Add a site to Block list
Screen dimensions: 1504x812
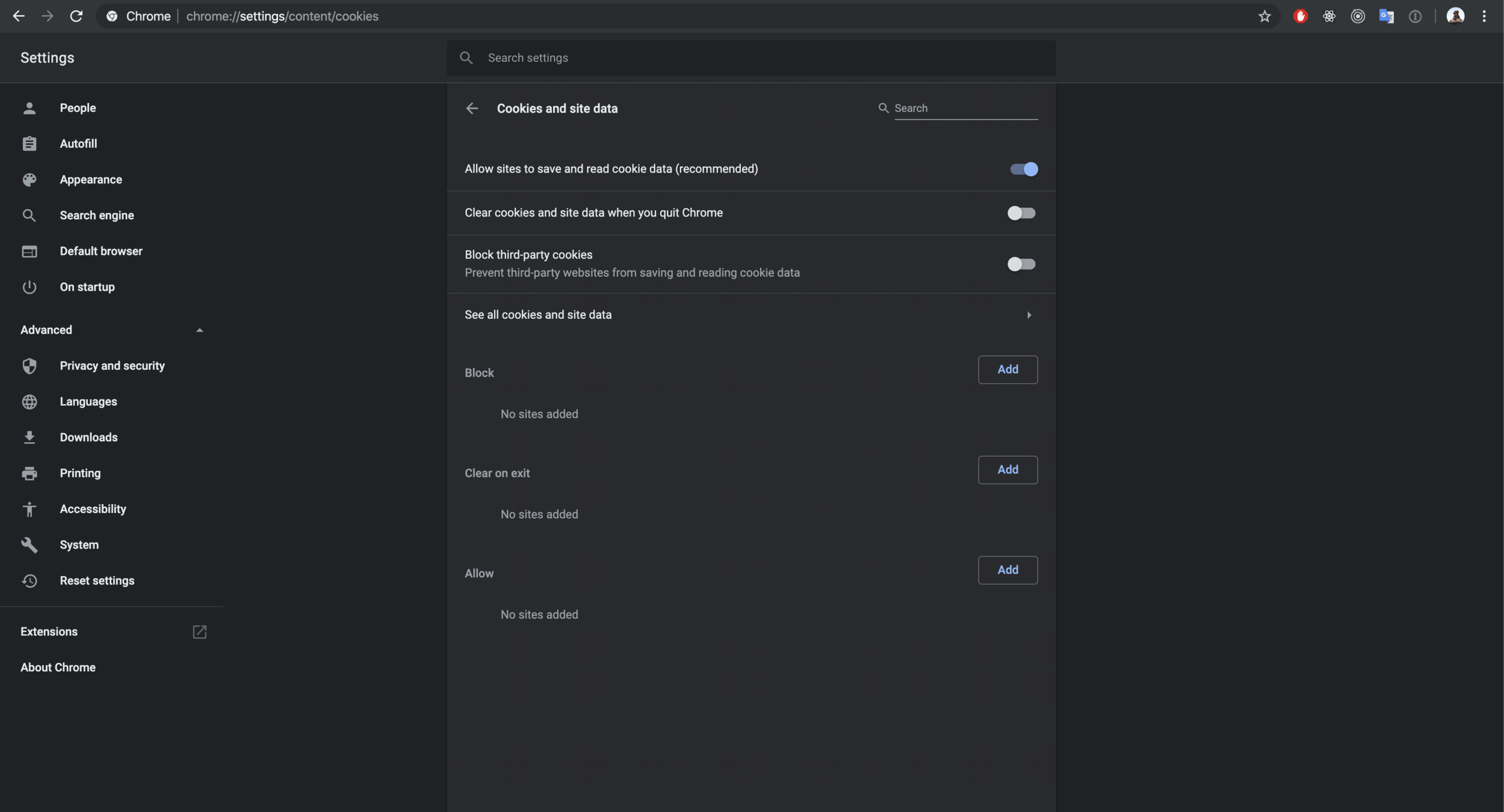(1007, 369)
